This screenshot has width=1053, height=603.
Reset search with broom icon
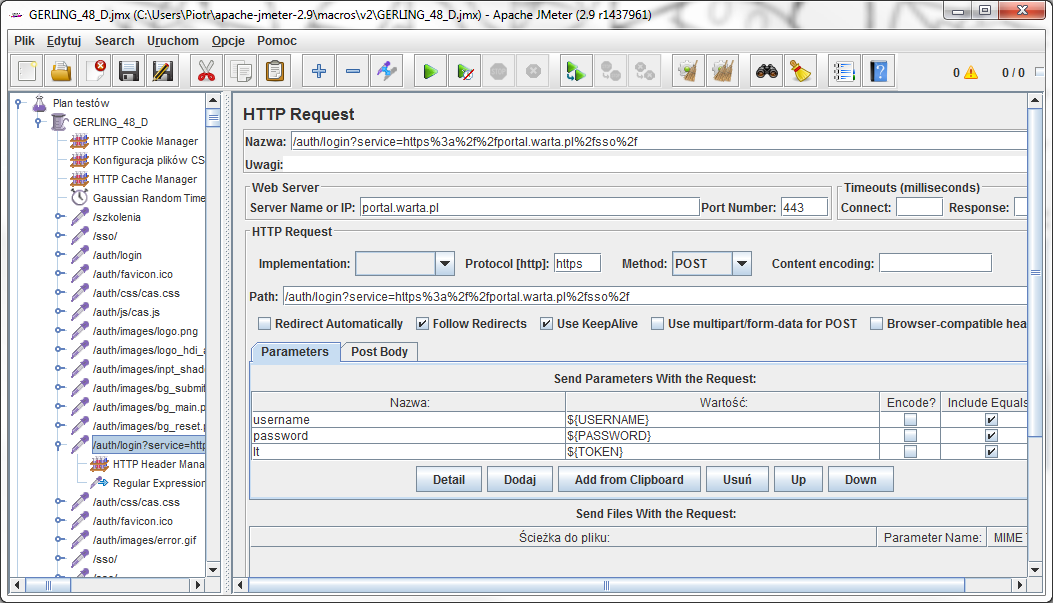[800, 71]
